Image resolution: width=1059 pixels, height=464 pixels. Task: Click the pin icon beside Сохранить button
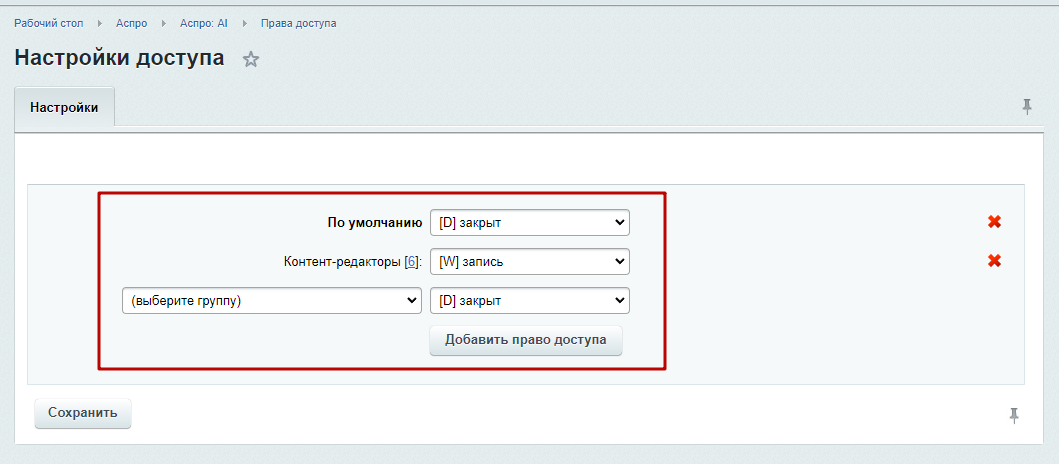1014,415
